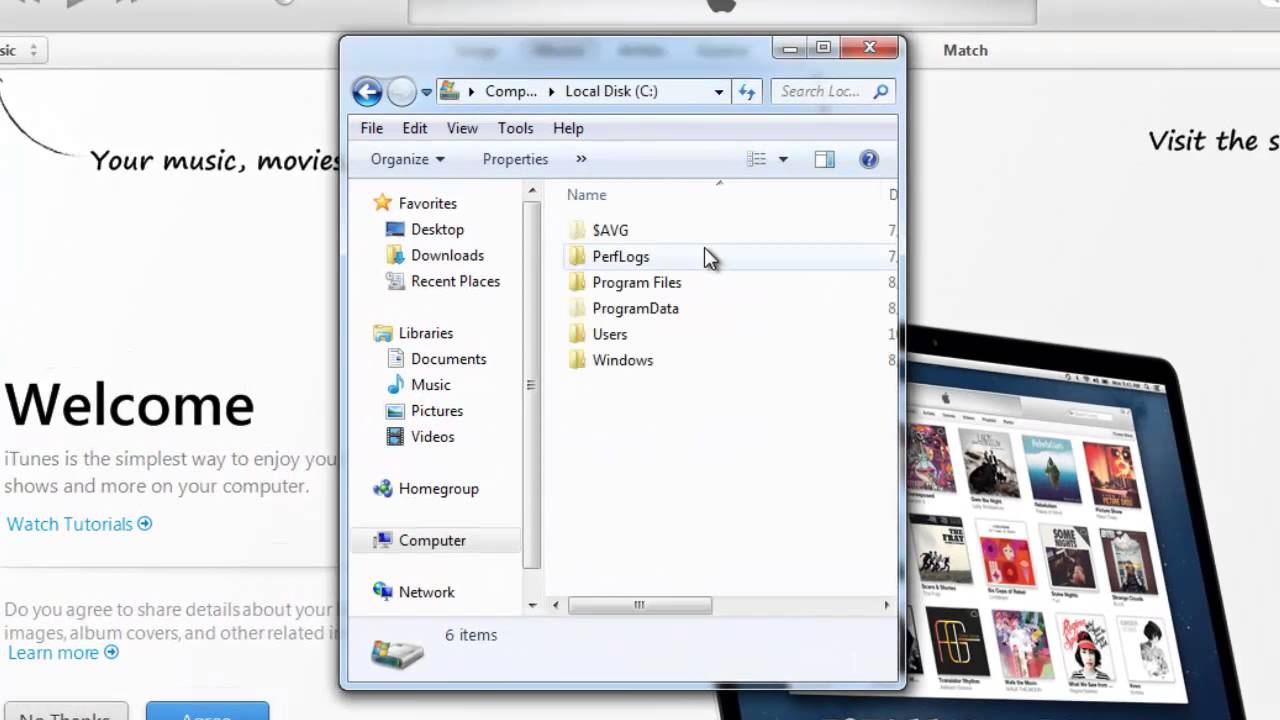Open the view options dropdown arrow

pyautogui.click(x=783, y=159)
